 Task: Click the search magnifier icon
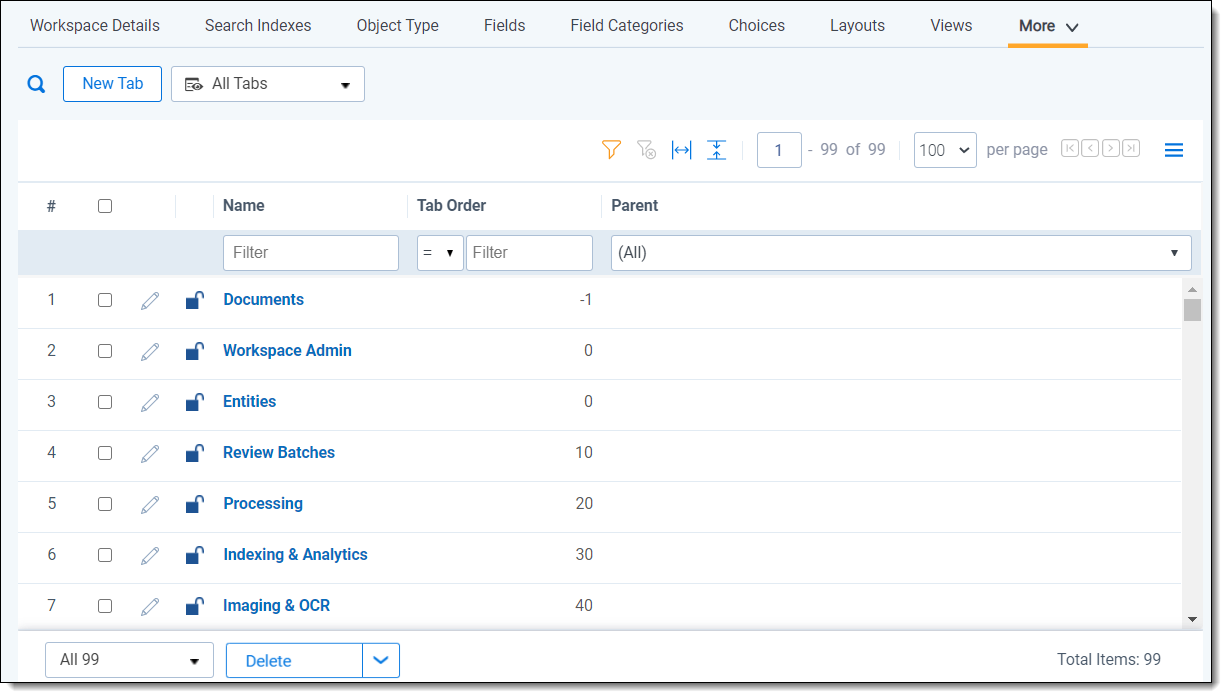(x=36, y=84)
